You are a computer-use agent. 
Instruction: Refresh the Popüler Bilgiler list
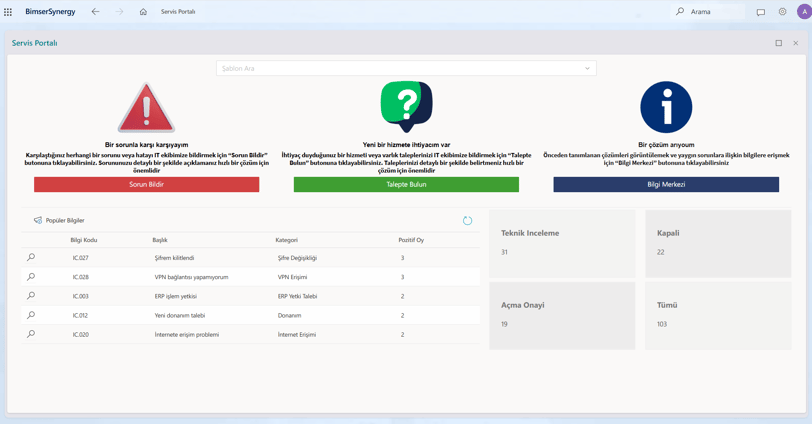click(x=467, y=221)
